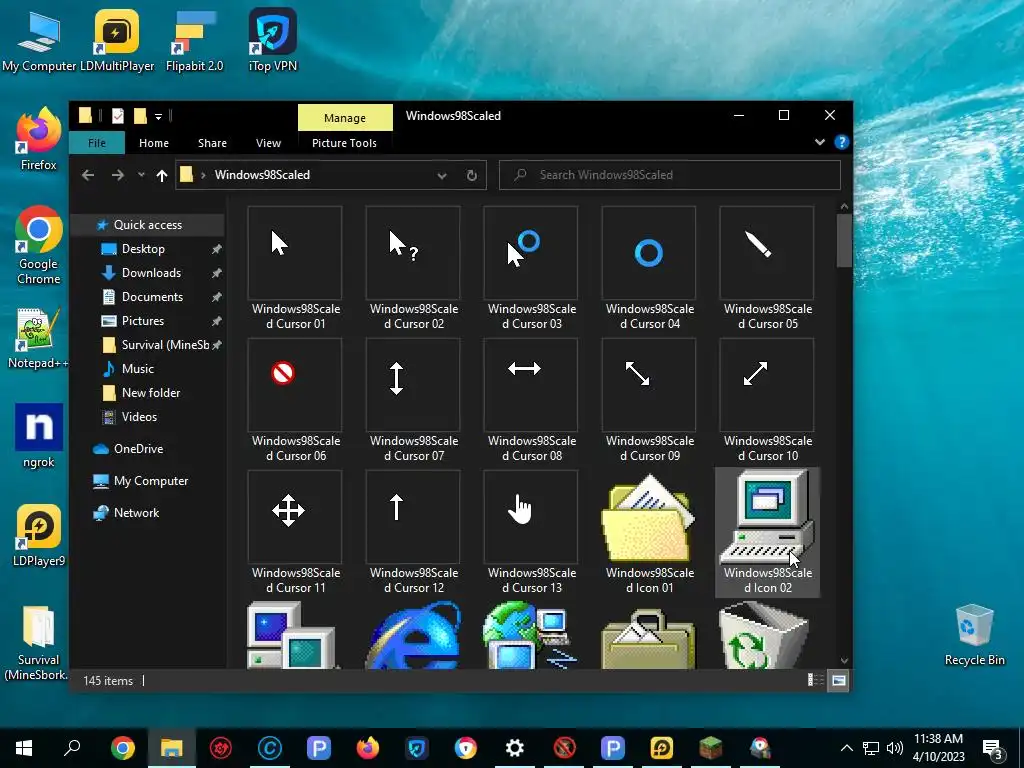Expand the ribbon chevron
Viewport: 1024px width, 768px height.
click(820, 142)
